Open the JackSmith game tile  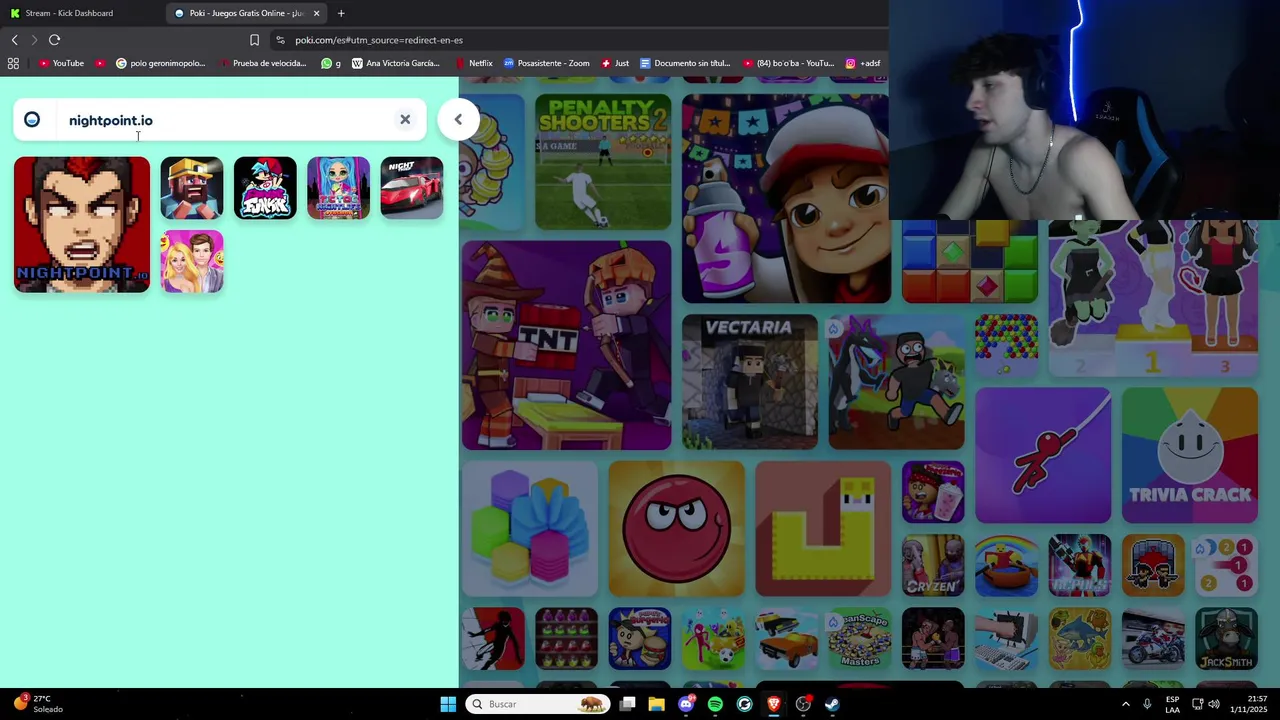1227,638
